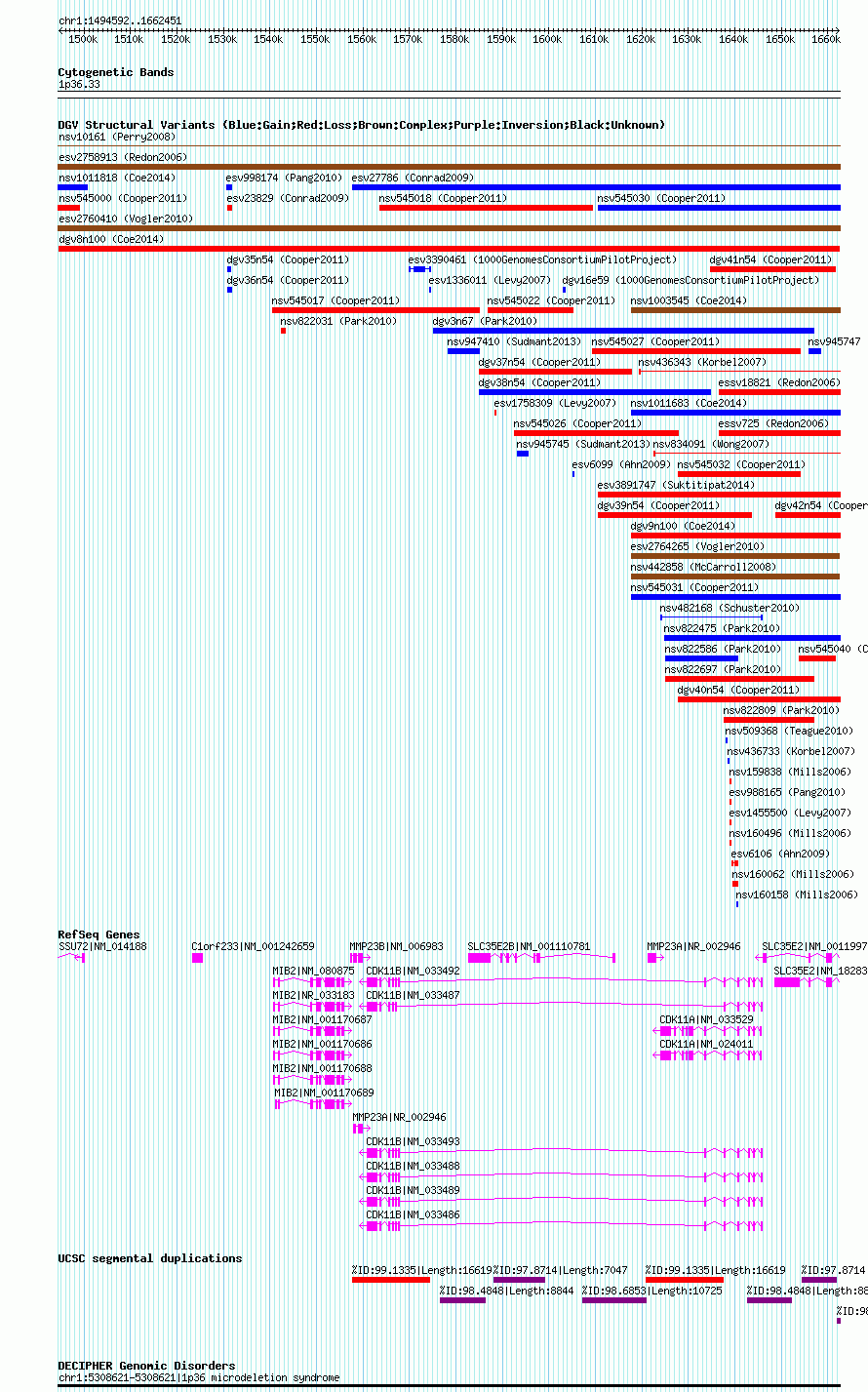This screenshot has width=868, height=1392.
Task: Open CDK11B|NM_033492 transcript
Action: [x=414, y=971]
